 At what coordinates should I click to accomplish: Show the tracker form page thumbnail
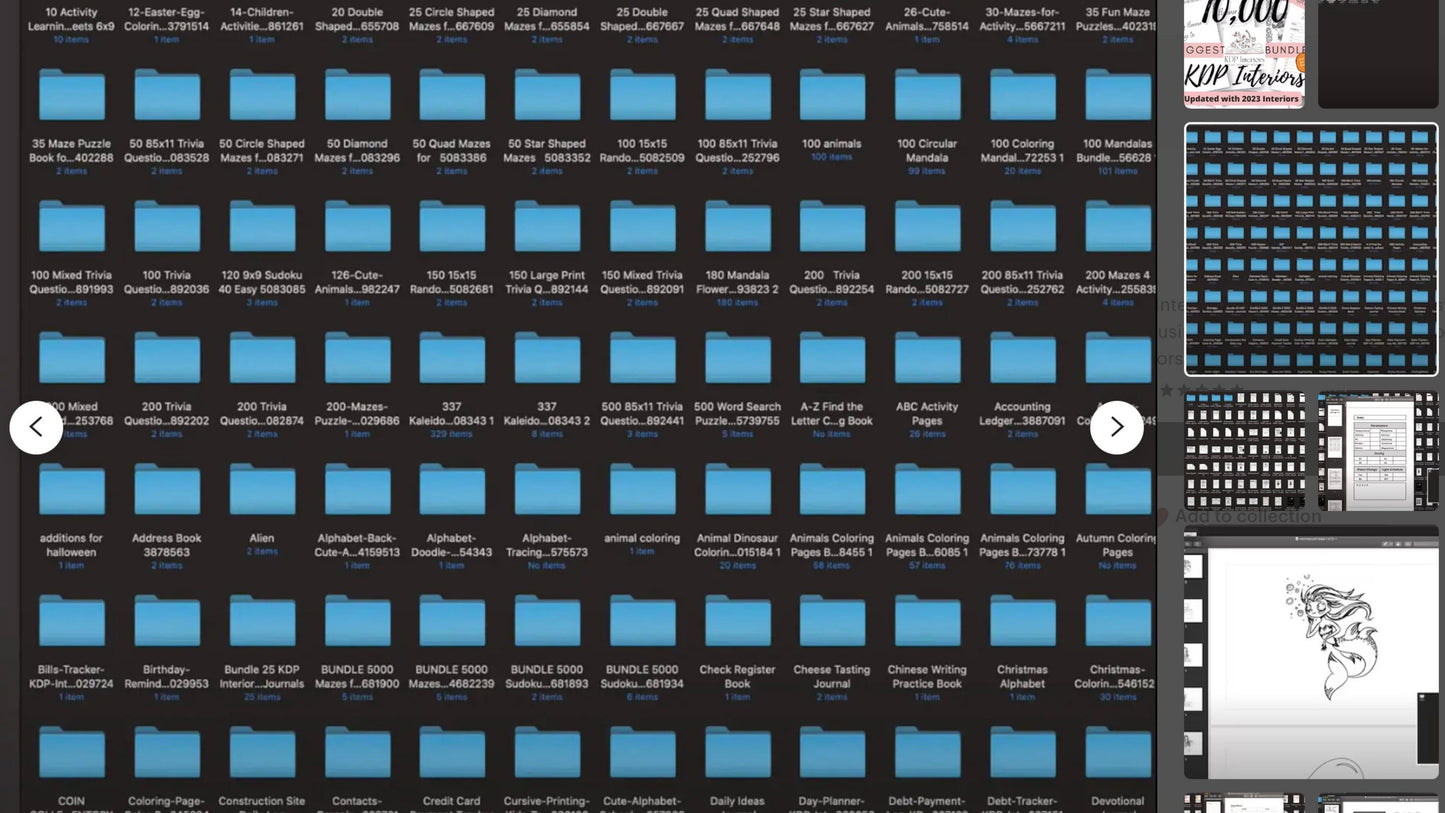[x=1377, y=450]
